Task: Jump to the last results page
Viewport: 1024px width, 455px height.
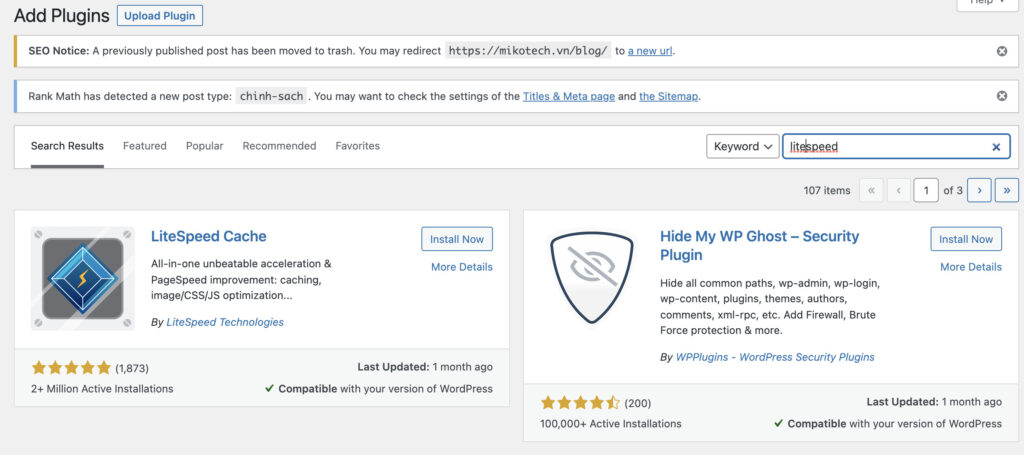Action: [1006, 190]
